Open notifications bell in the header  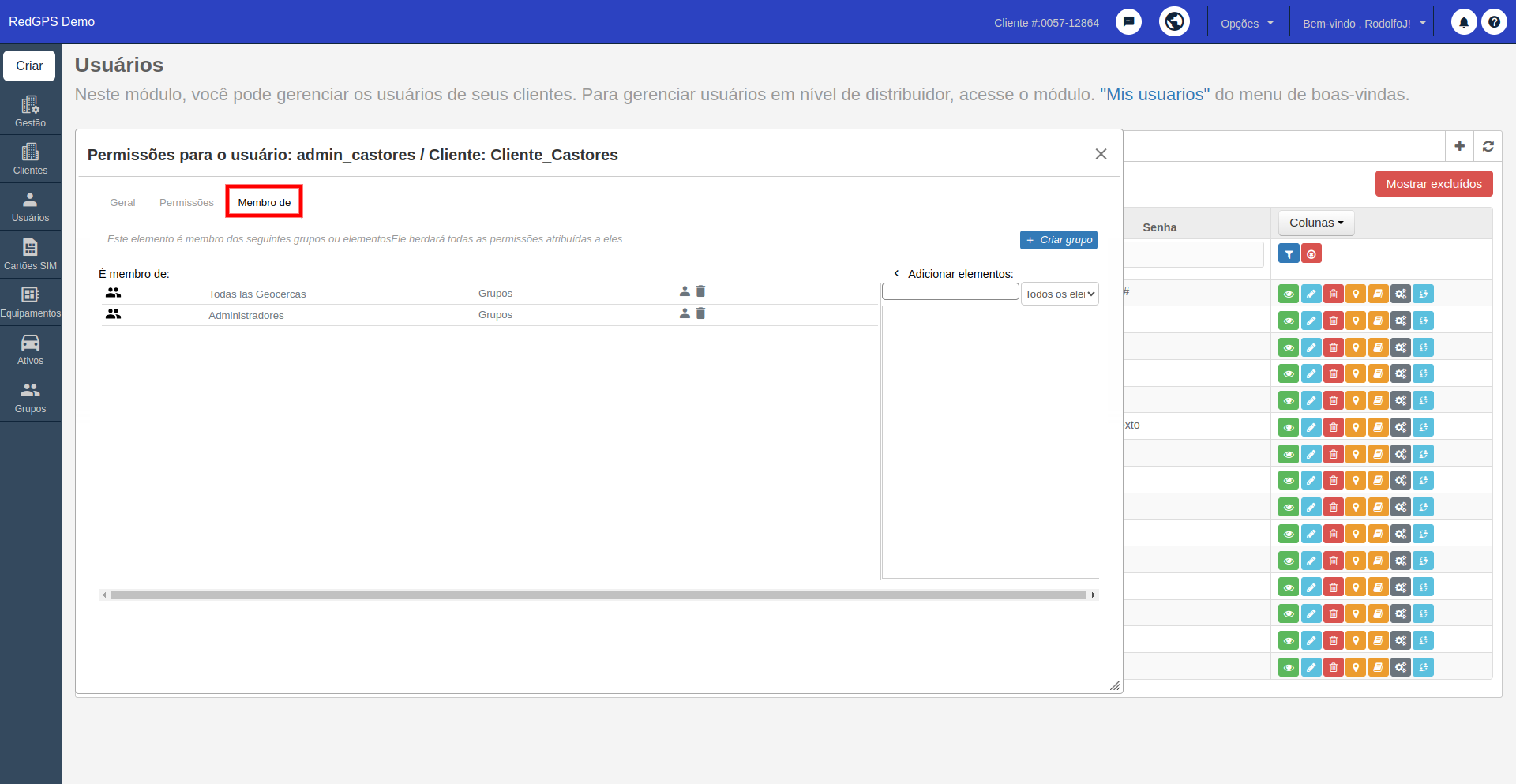(x=1463, y=22)
